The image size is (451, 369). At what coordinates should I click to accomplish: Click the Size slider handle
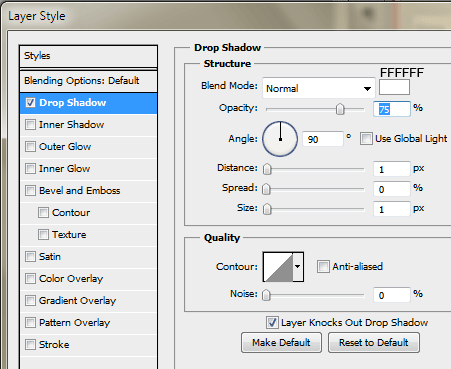point(267,209)
